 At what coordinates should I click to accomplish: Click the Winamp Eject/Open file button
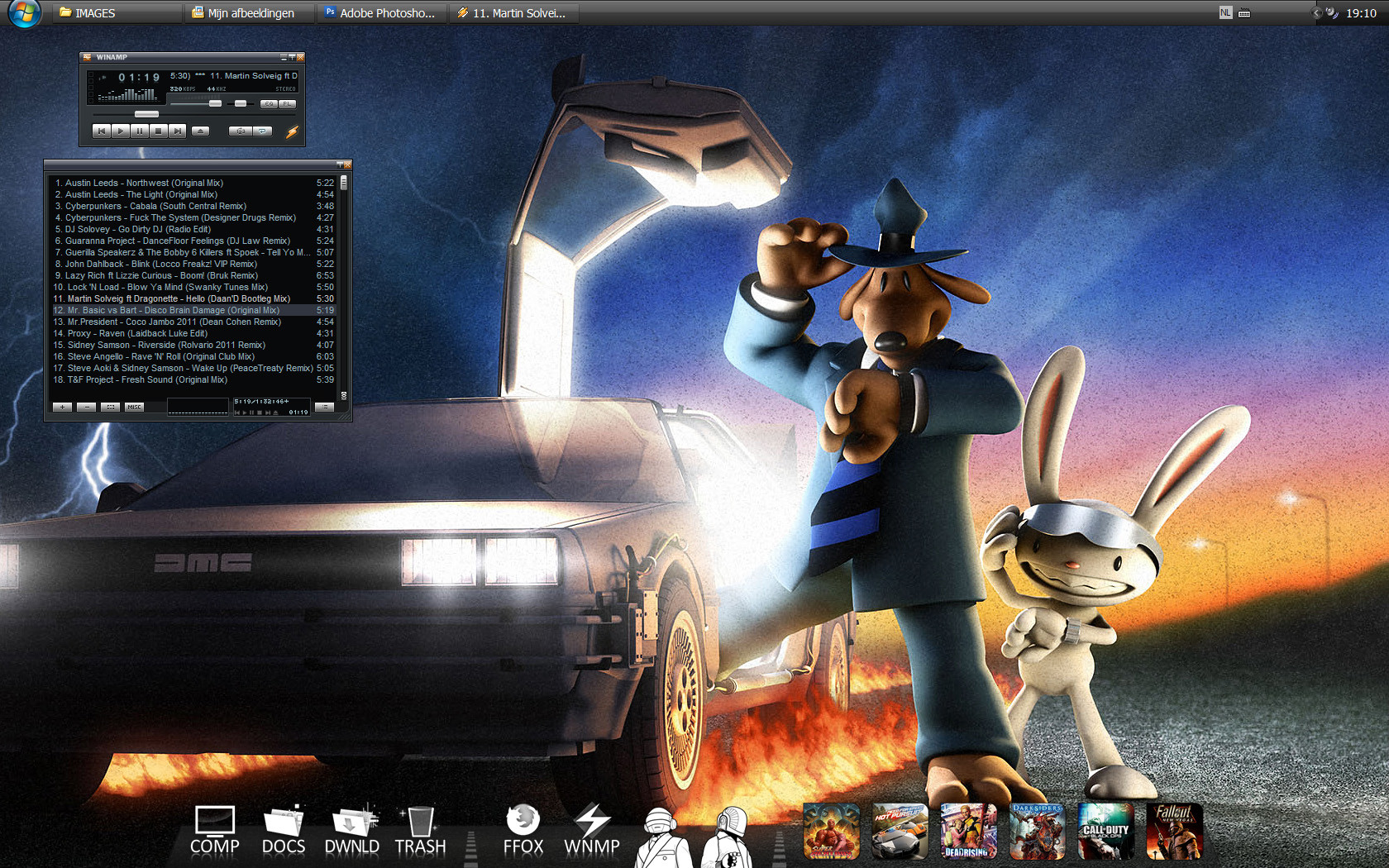point(200,131)
